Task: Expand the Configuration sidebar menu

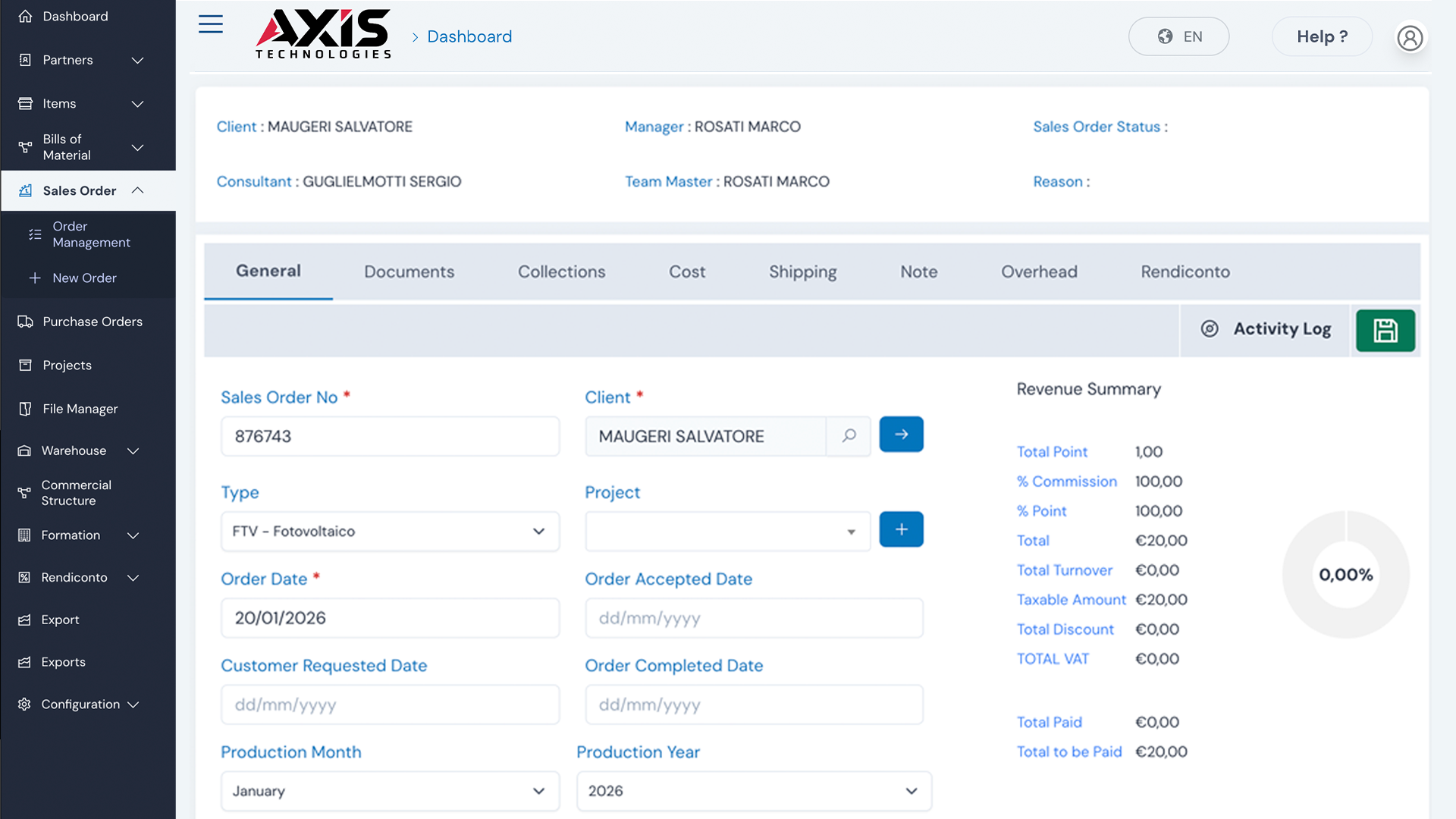Action: tap(79, 704)
